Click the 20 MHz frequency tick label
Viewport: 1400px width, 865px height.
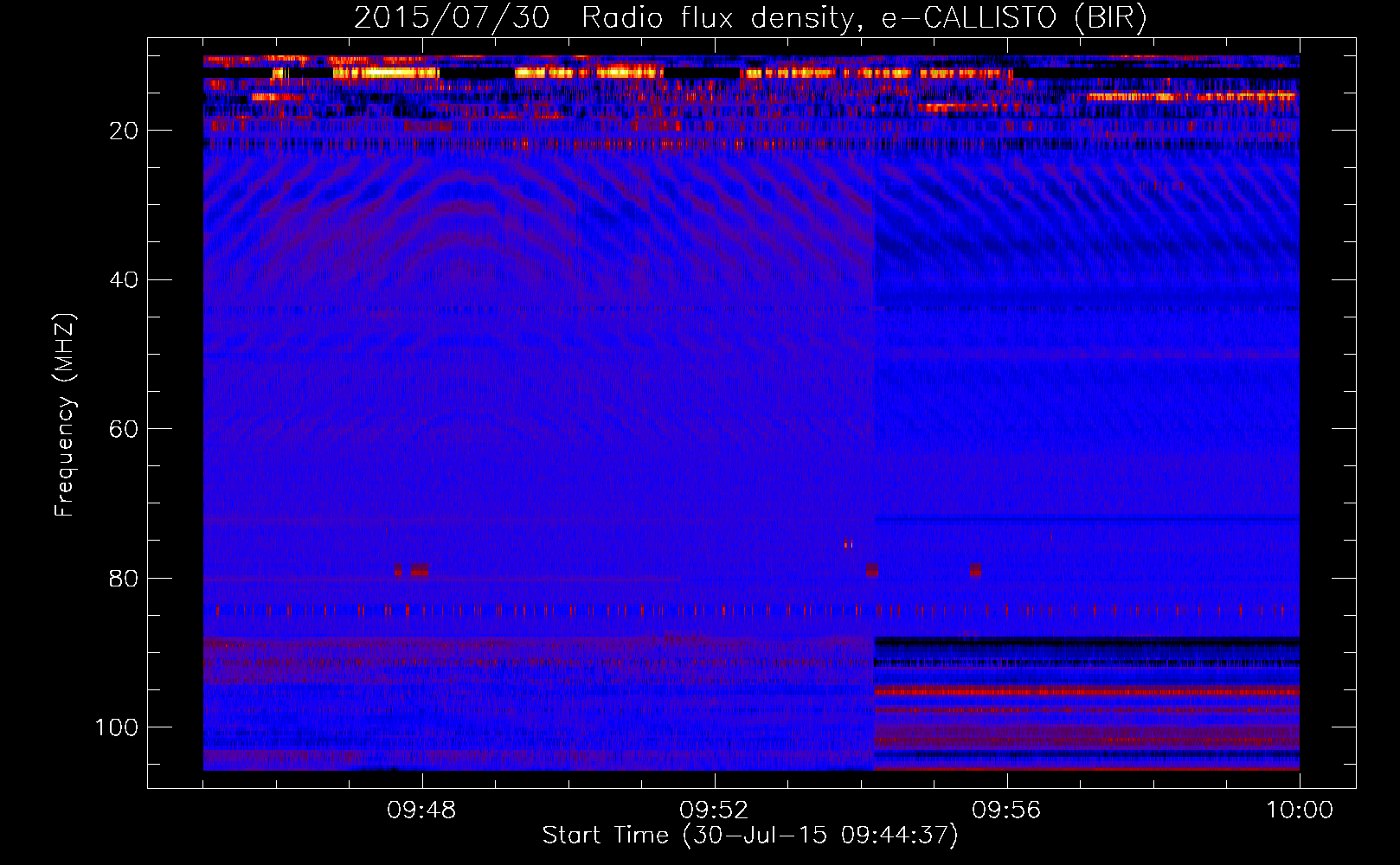124,131
